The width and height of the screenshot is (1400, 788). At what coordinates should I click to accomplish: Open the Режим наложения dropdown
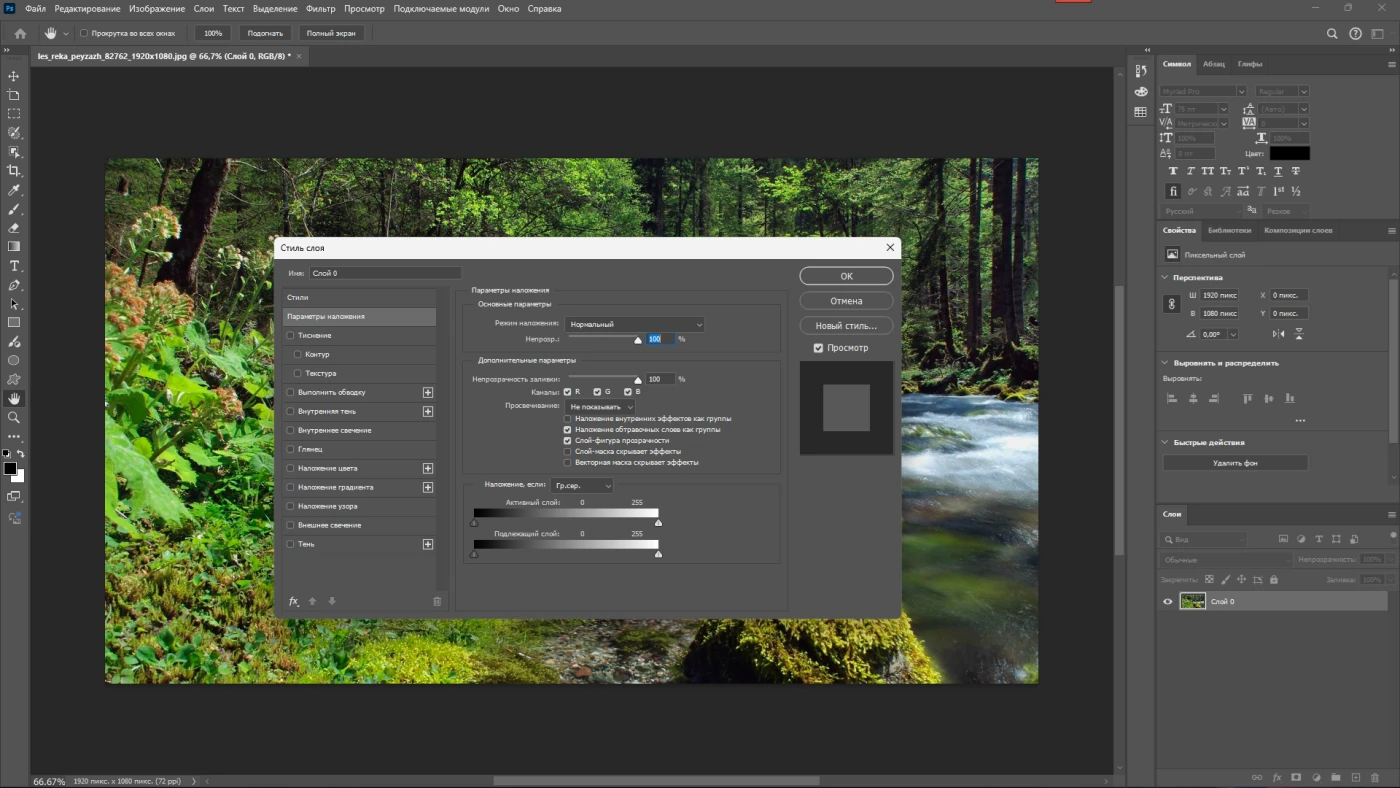point(634,325)
